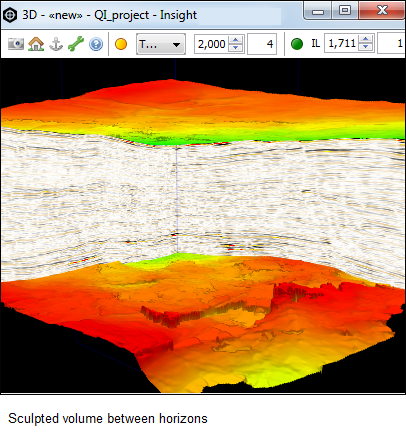Open help with the blue question icon

coord(96,44)
